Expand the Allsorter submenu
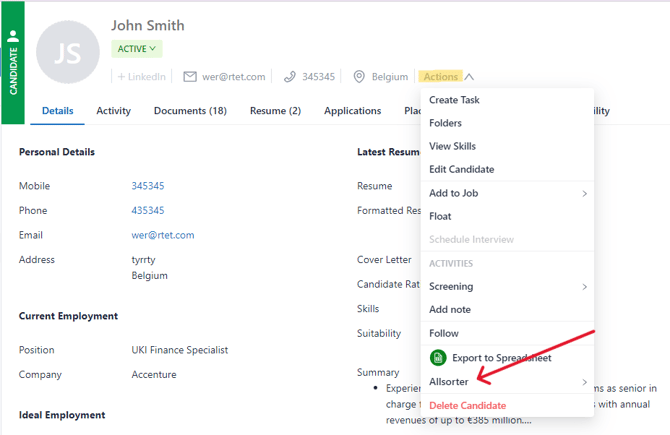Screen dimensions: 670x435 [507, 382]
